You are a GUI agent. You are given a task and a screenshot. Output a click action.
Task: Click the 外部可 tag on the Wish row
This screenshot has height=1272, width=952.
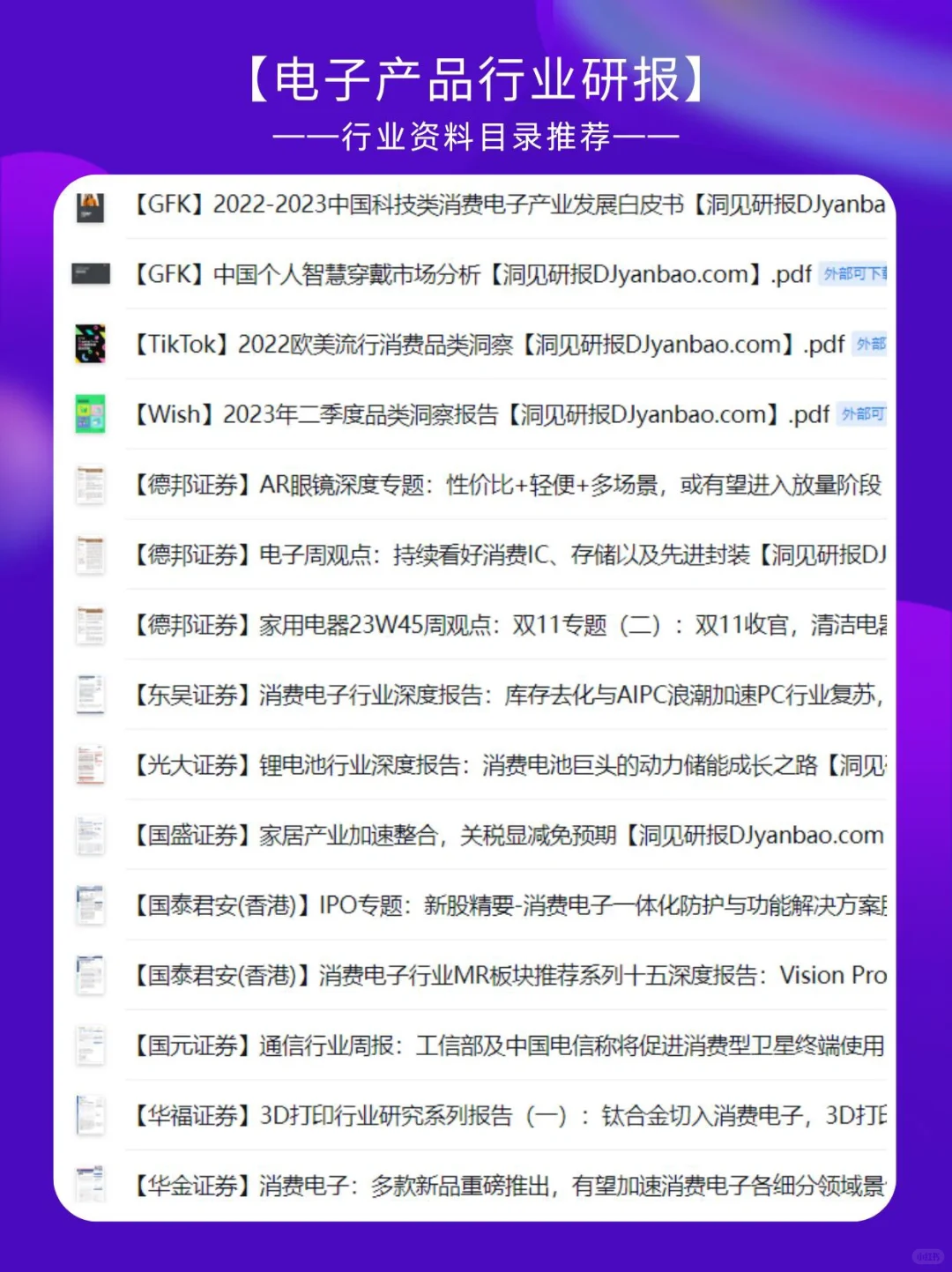(x=861, y=414)
